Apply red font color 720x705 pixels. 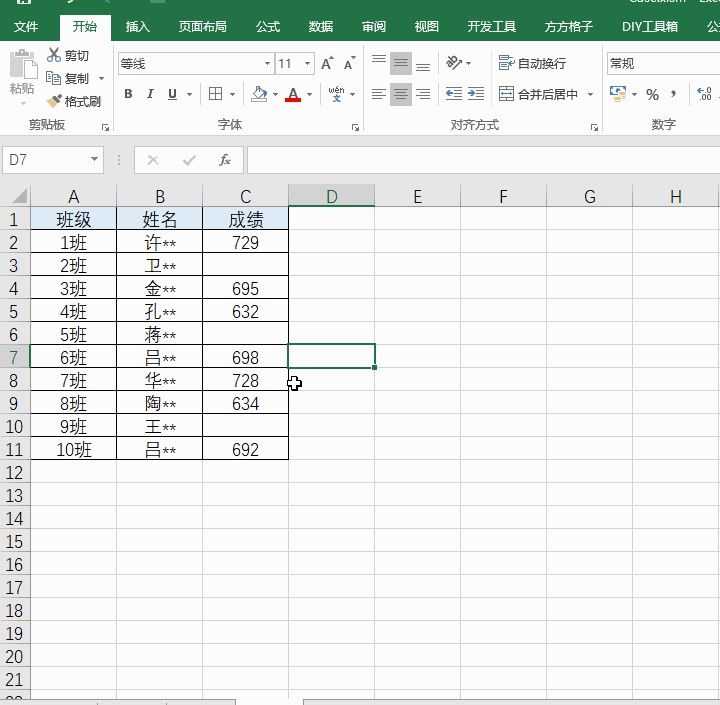click(293, 94)
